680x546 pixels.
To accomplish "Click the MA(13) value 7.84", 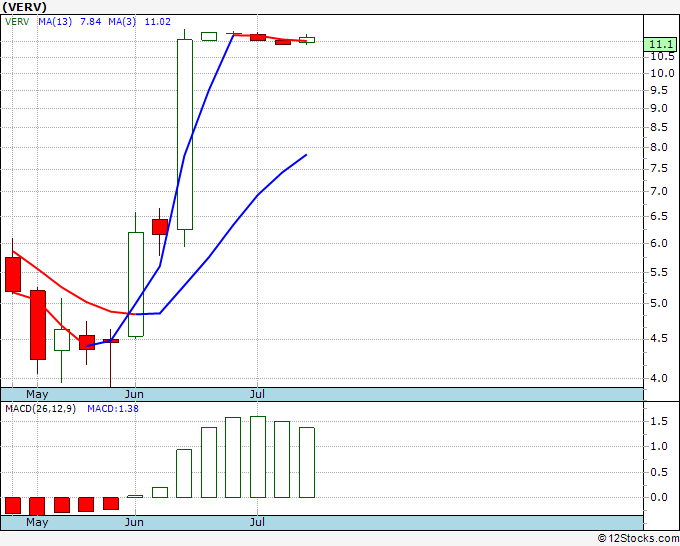I will click(x=91, y=22).
